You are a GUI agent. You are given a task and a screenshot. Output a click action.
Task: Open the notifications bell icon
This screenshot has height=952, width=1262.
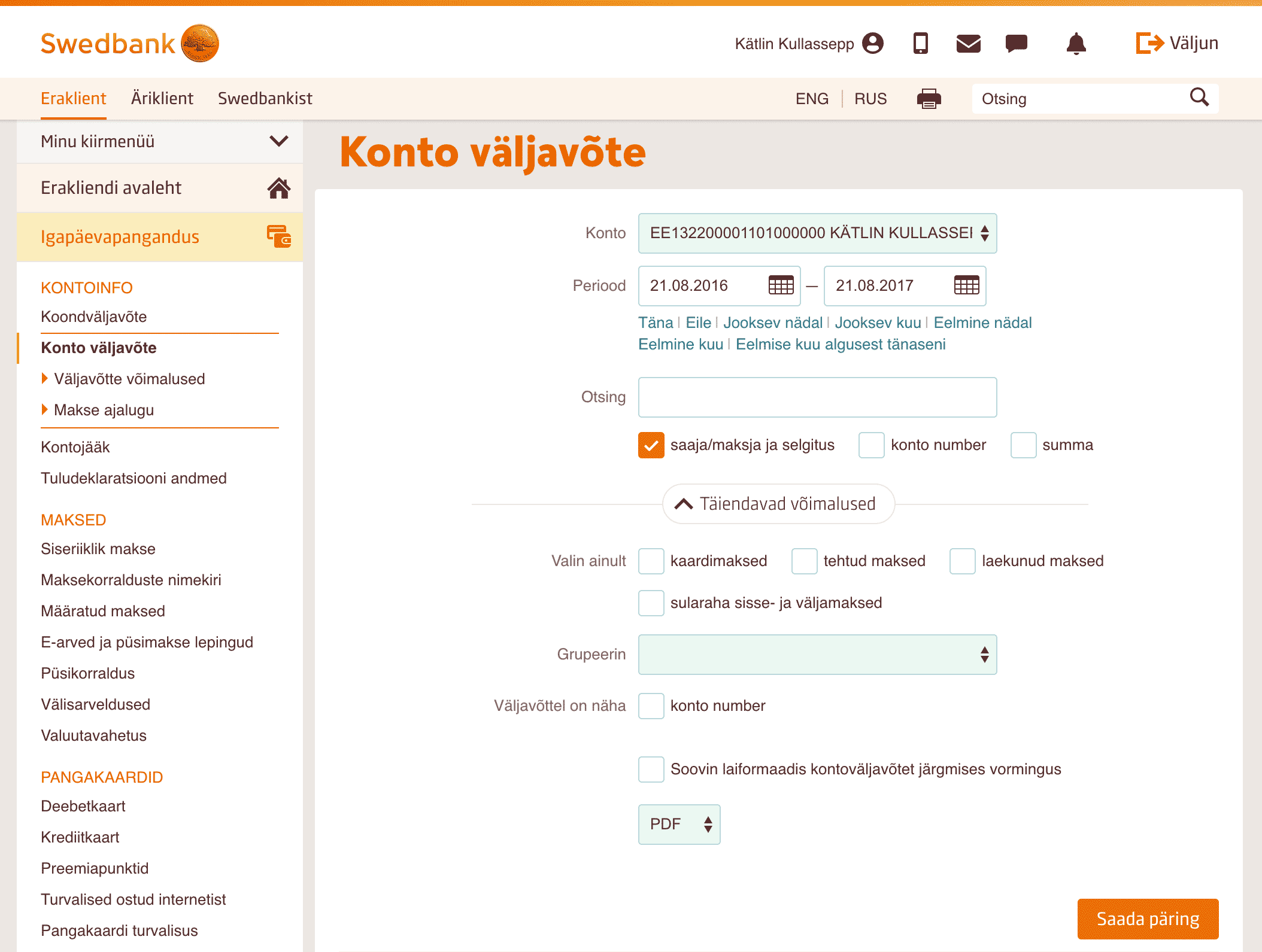[1076, 43]
